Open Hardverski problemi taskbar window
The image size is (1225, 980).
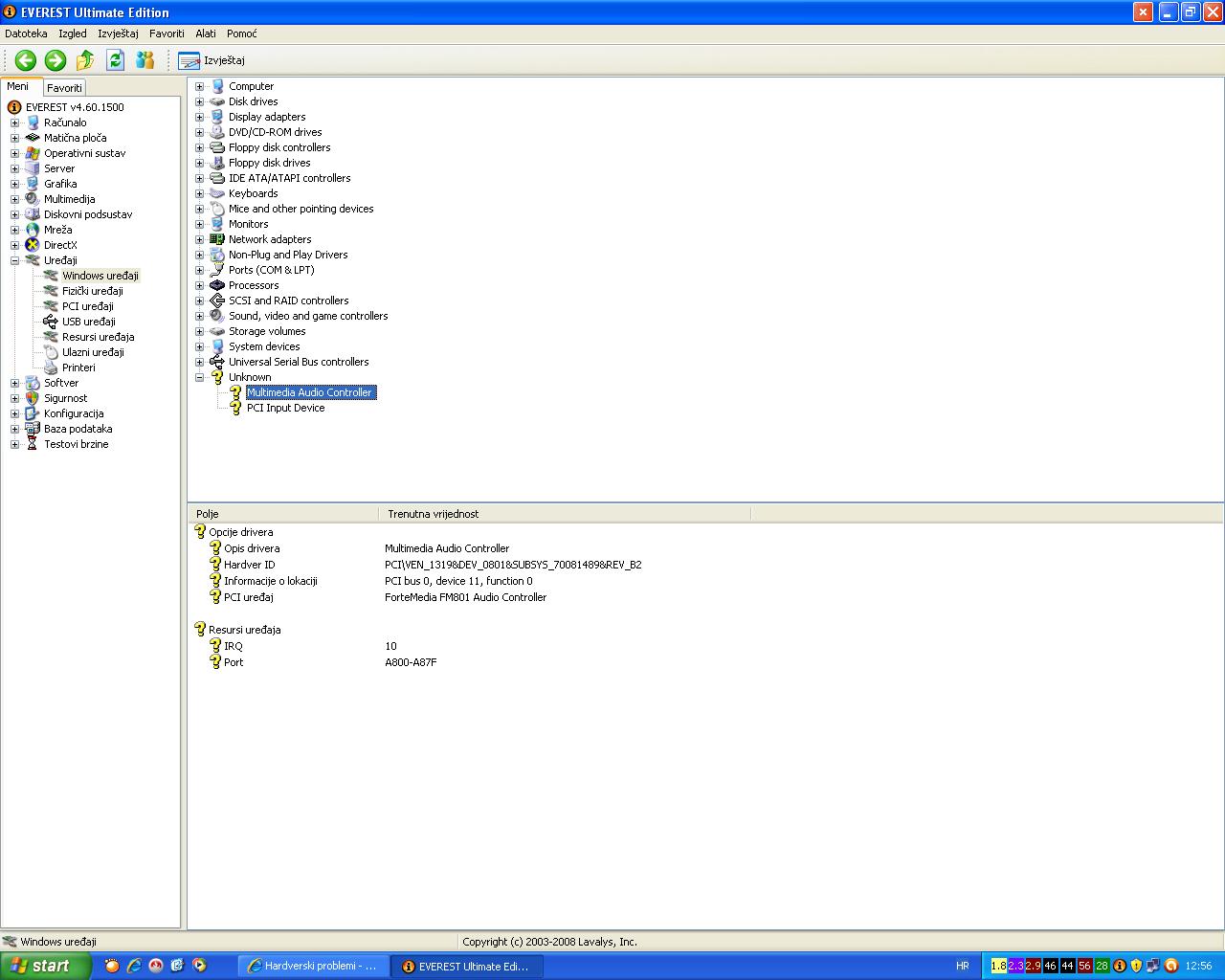tap(313, 967)
